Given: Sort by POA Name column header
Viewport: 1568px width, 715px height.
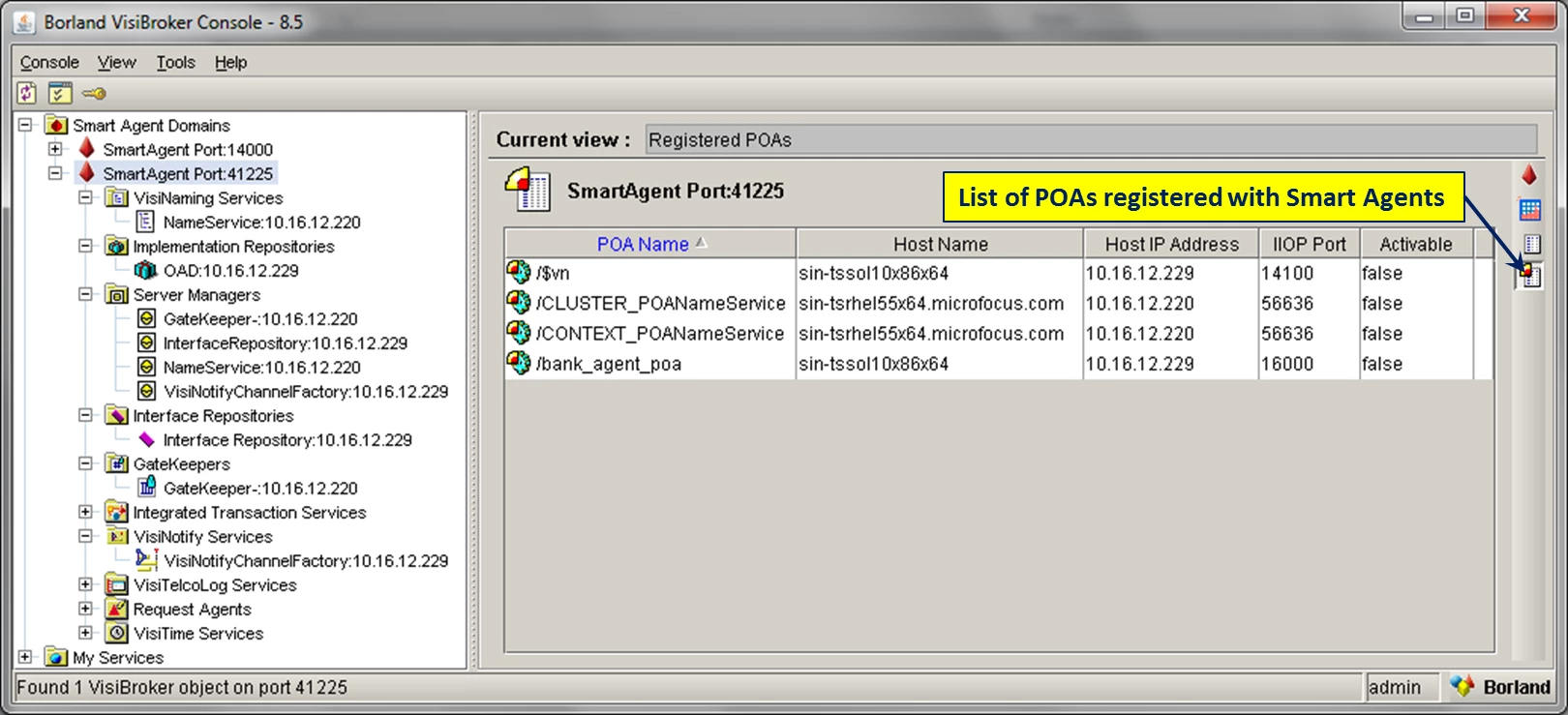Looking at the screenshot, I should point(650,244).
